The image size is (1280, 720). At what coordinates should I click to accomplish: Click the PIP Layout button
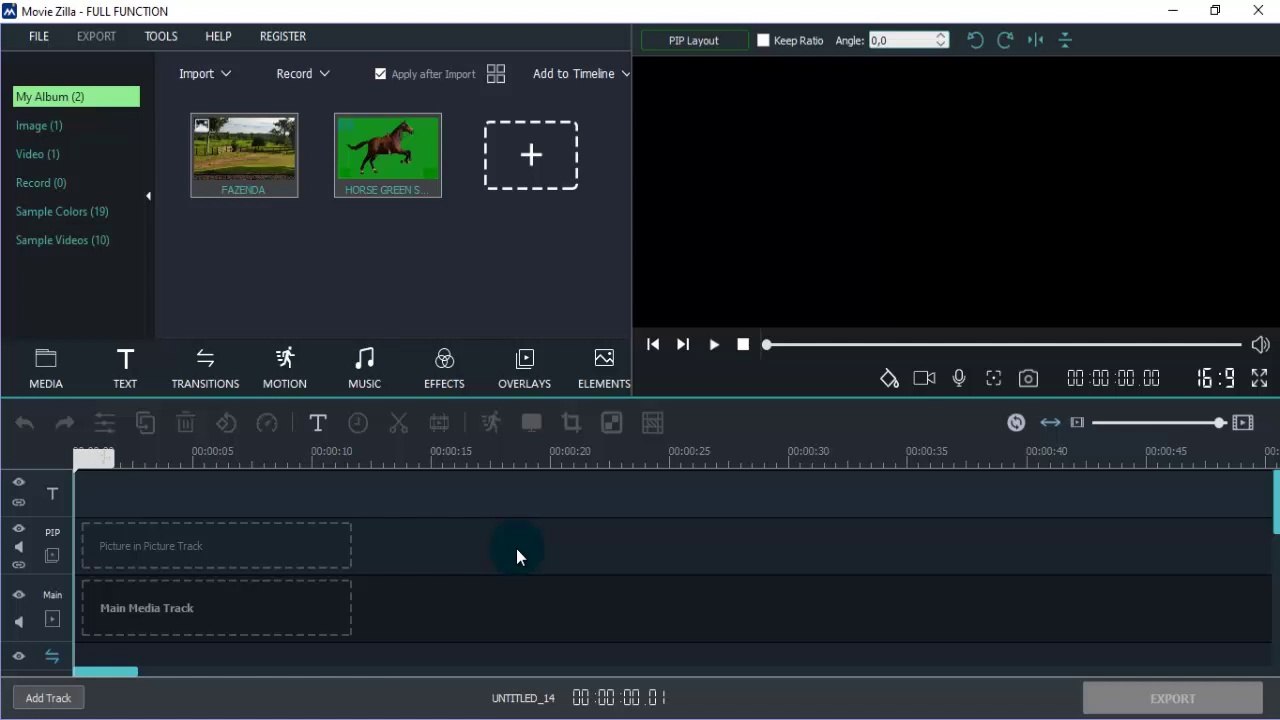tap(694, 40)
